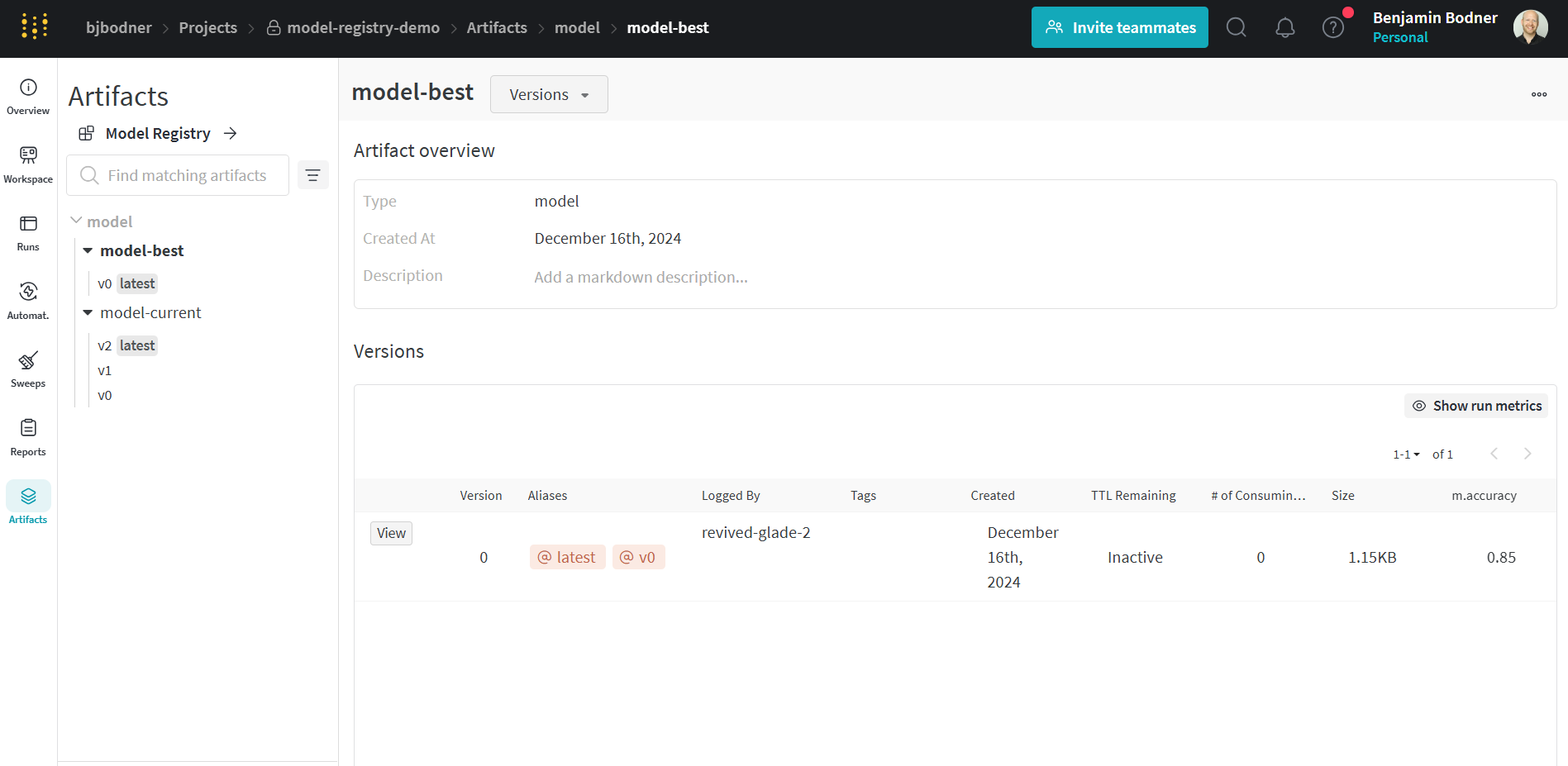
Task: Collapse the model-best tree node
Action: (88, 250)
